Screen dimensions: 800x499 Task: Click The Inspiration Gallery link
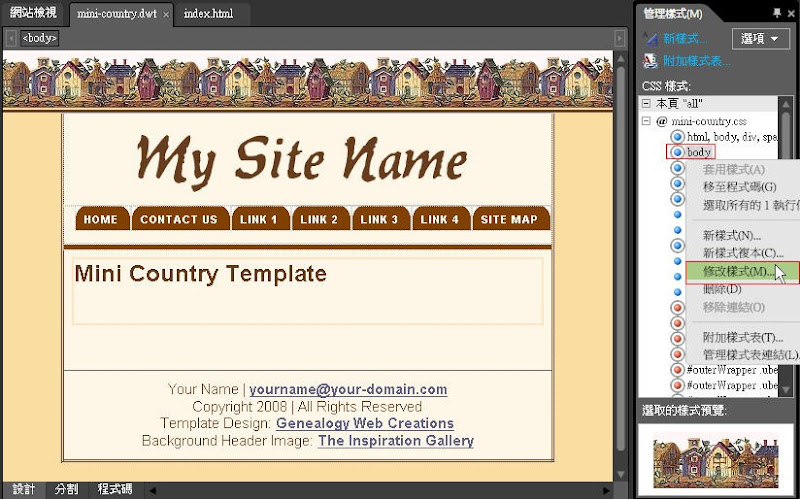pyautogui.click(x=396, y=441)
